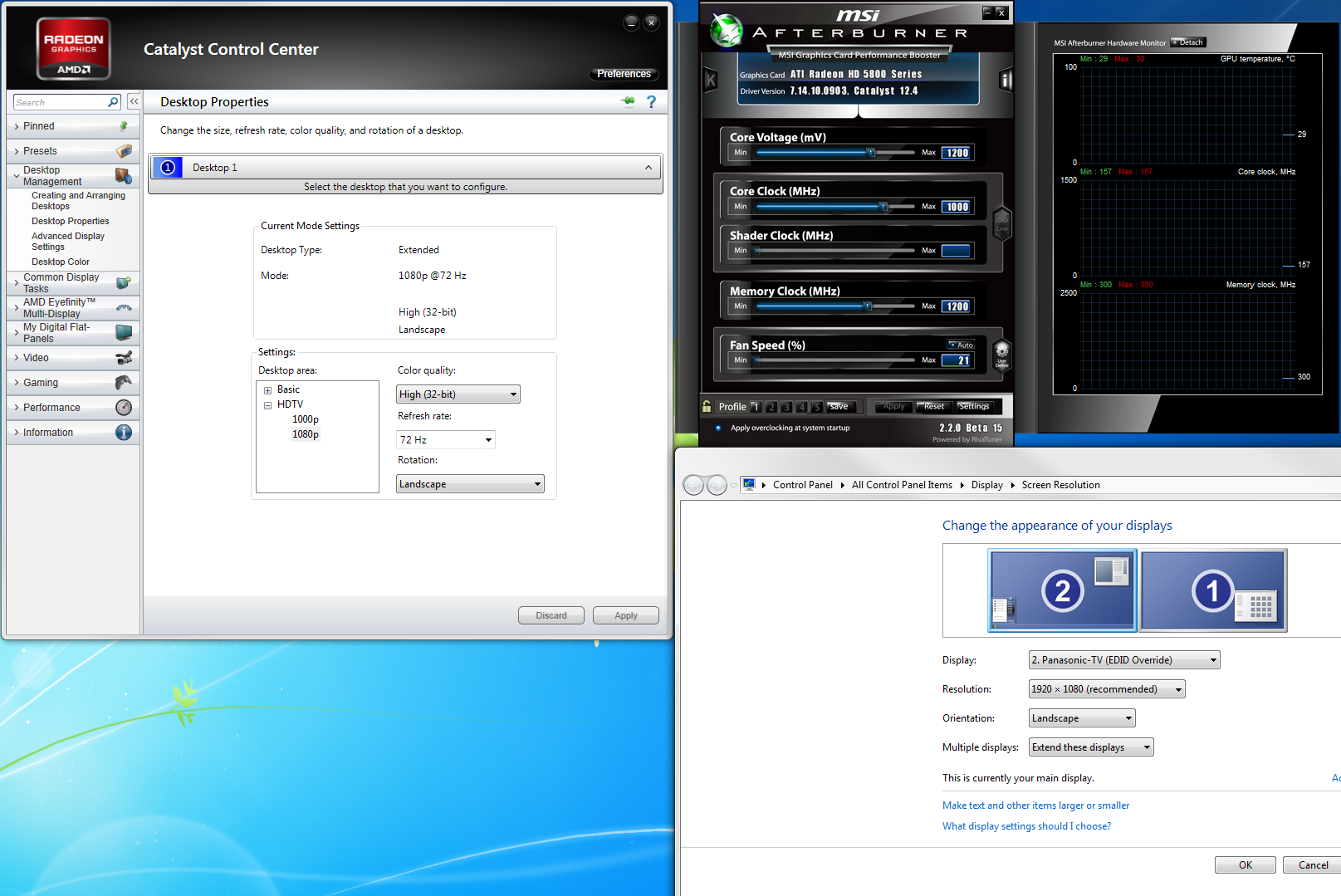Expand the Basic desktop area node
The image size is (1341, 896).
click(x=267, y=390)
